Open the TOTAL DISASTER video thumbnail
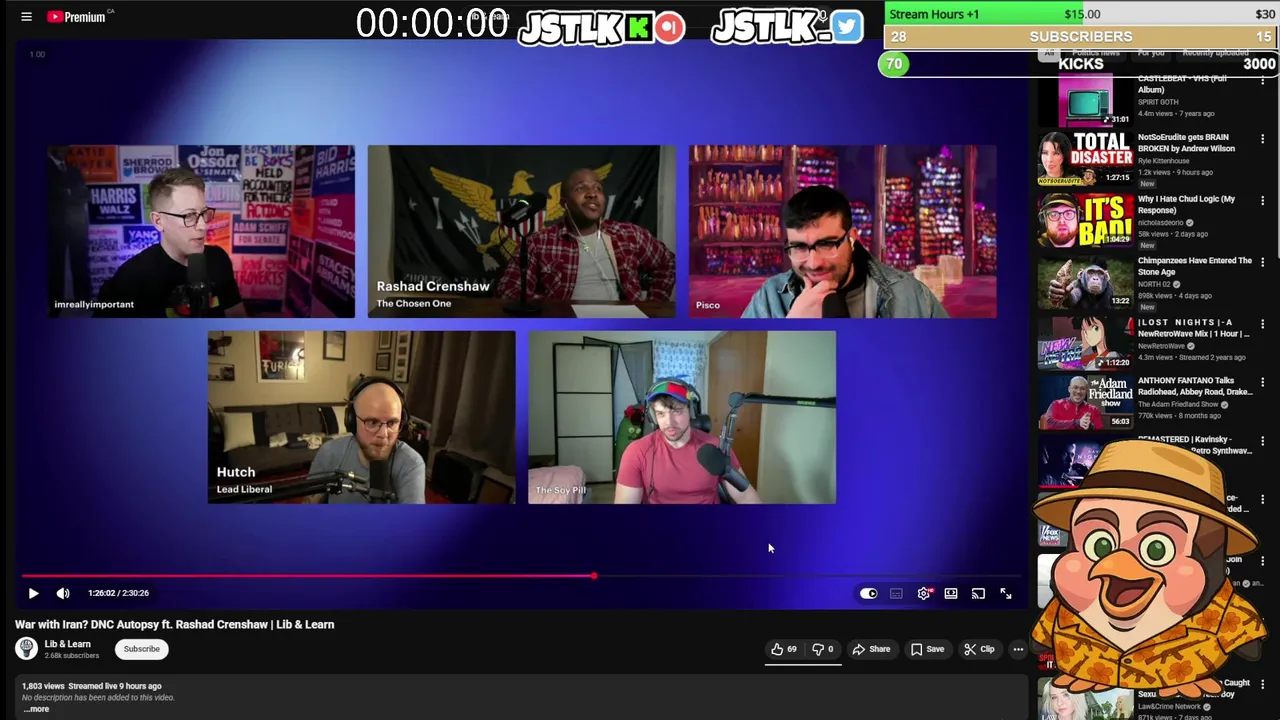The width and height of the screenshot is (1280, 720). pyautogui.click(x=1085, y=158)
